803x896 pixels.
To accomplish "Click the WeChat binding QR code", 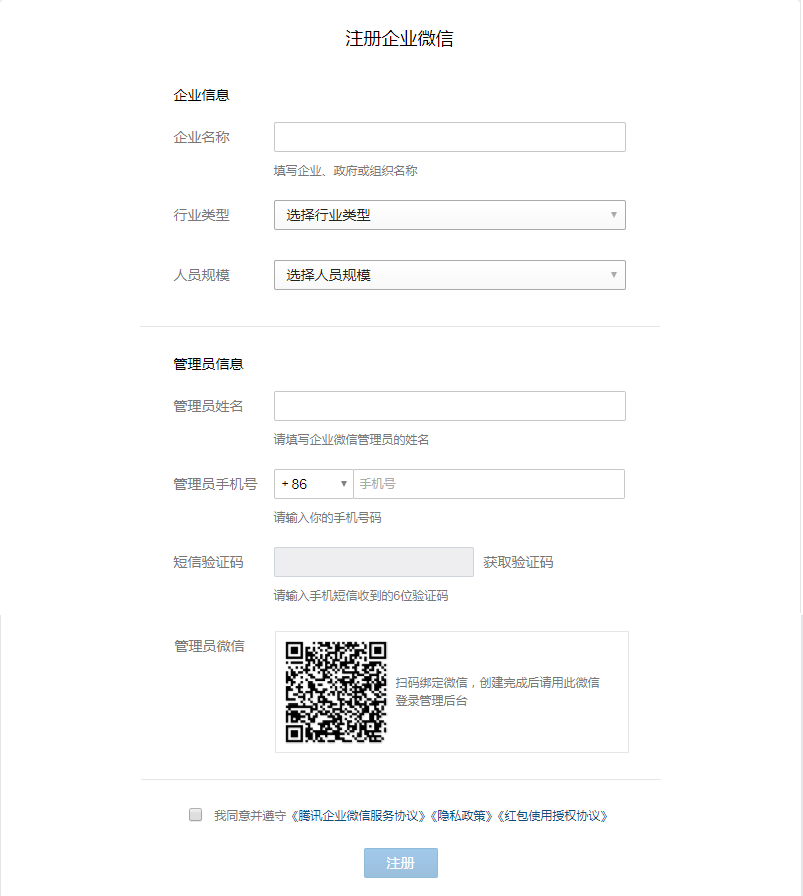I will 336,692.
